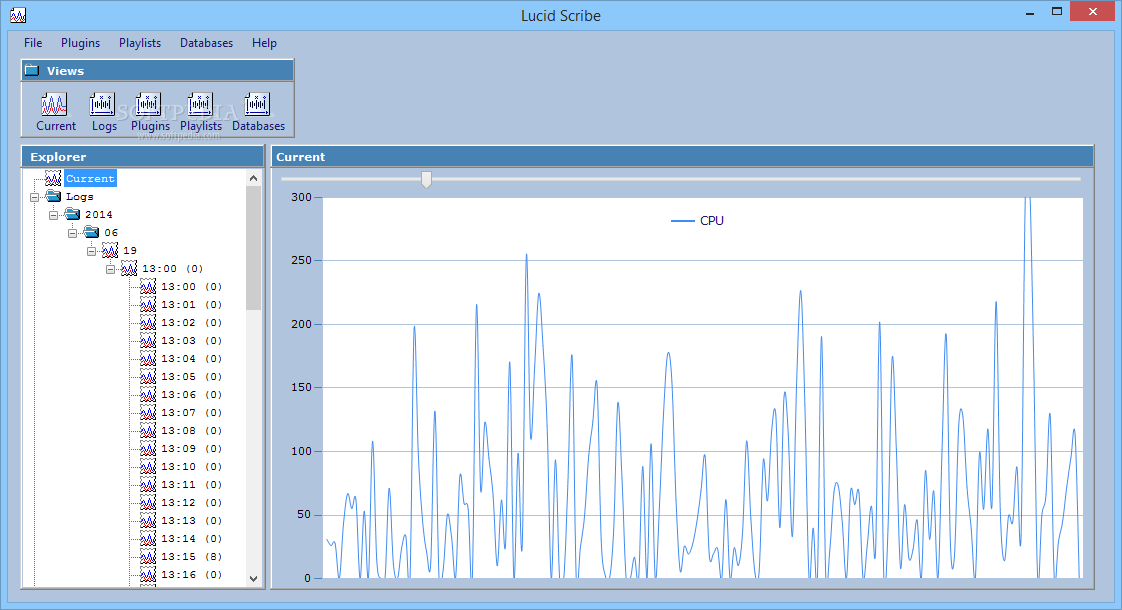
Task: Select the 13:12 (0) log entry
Action: pyautogui.click(x=191, y=503)
